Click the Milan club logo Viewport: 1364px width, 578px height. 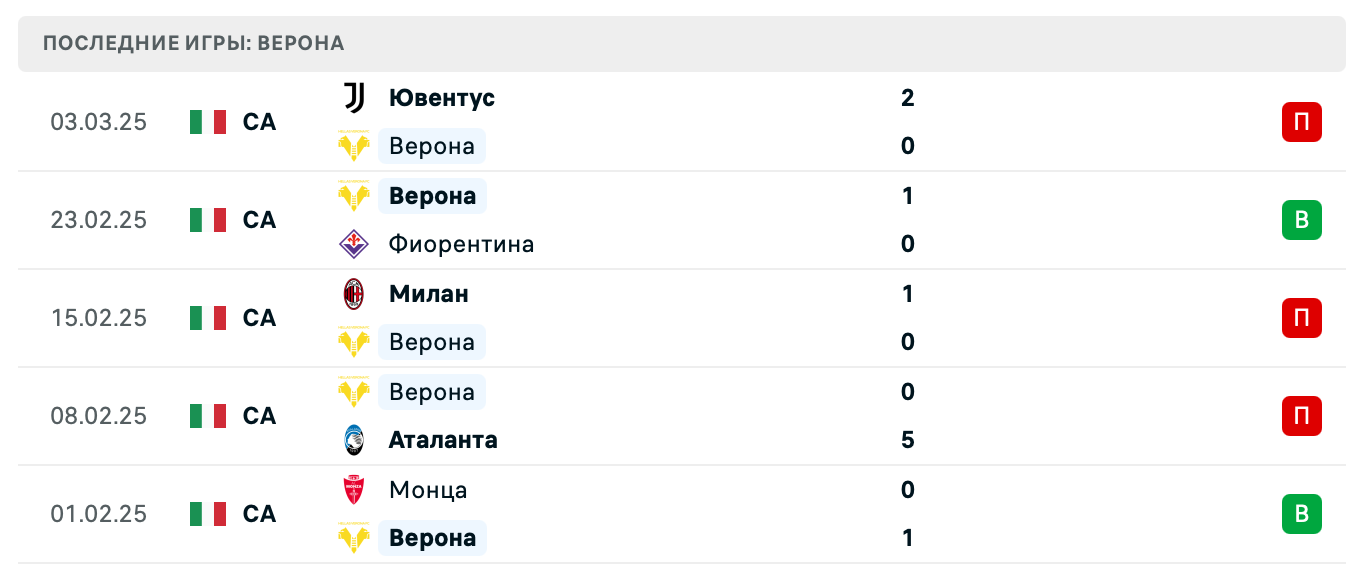(353, 294)
